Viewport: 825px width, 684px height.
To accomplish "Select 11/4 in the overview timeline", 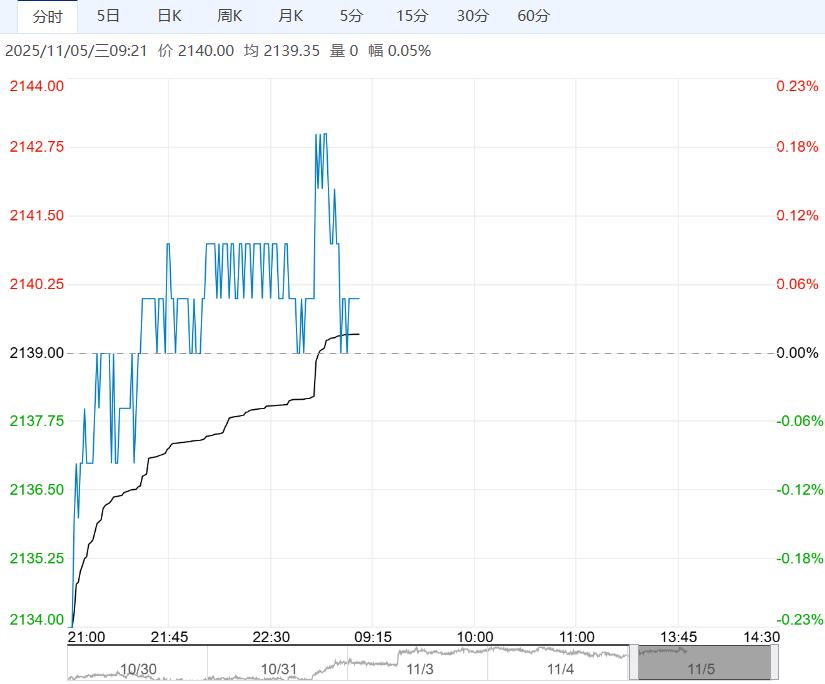I will (561, 669).
